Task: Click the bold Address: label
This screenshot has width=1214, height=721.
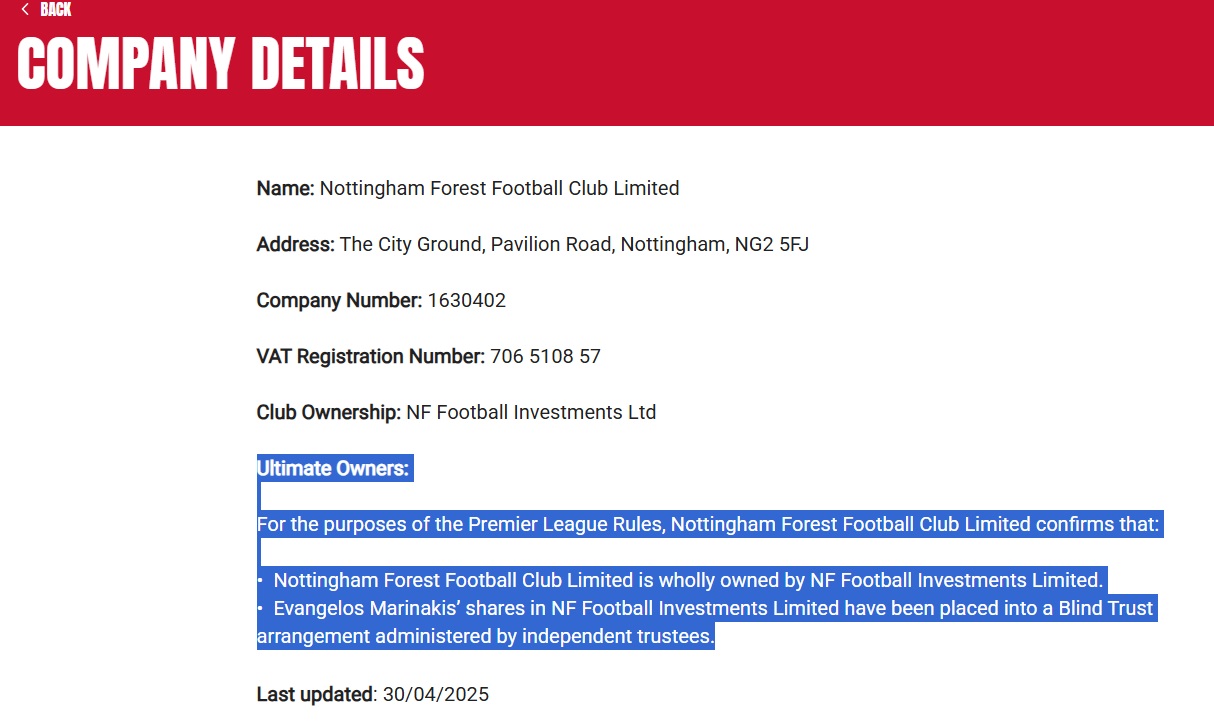Action: (296, 244)
